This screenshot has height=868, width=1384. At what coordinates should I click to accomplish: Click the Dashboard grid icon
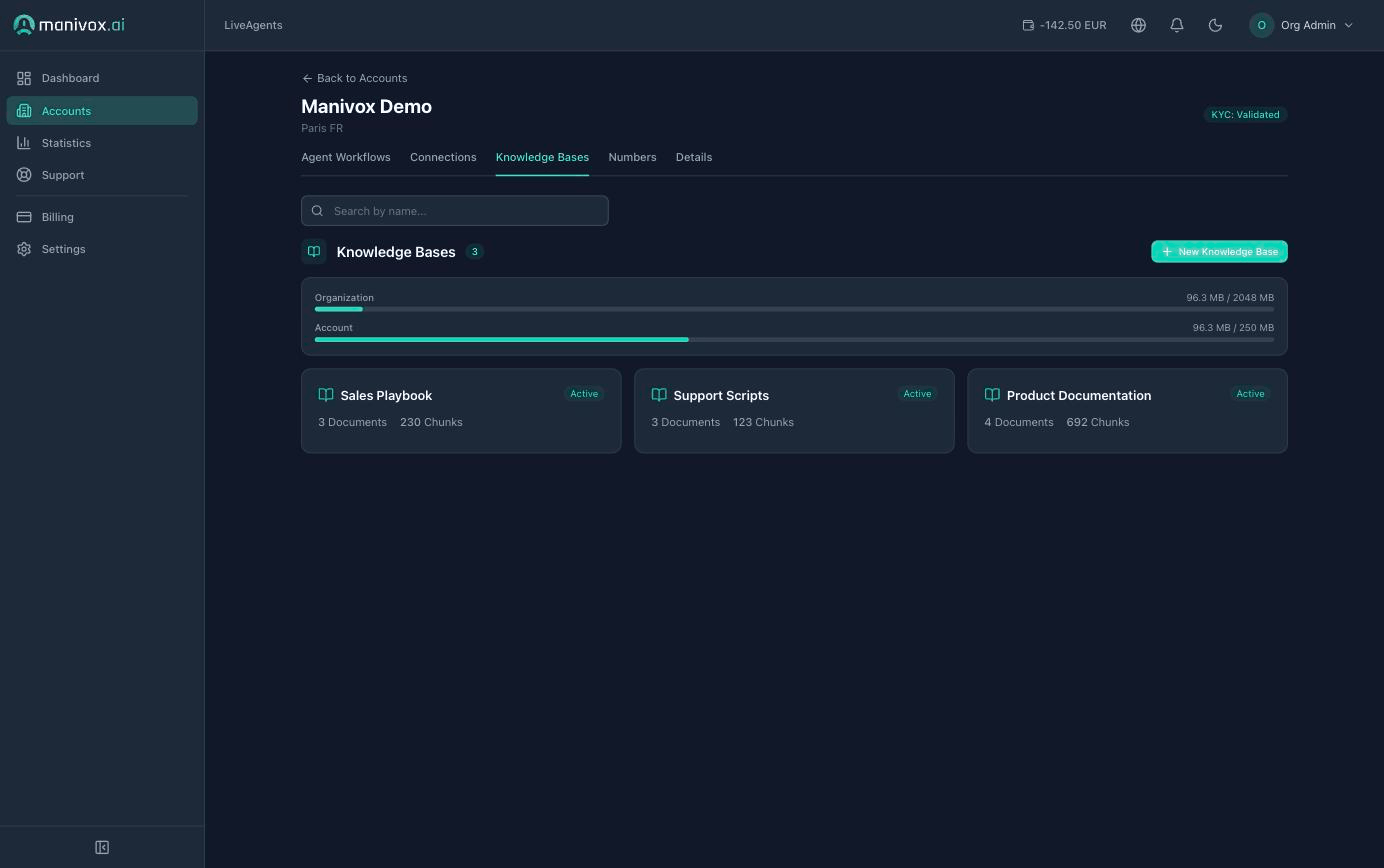click(24, 78)
